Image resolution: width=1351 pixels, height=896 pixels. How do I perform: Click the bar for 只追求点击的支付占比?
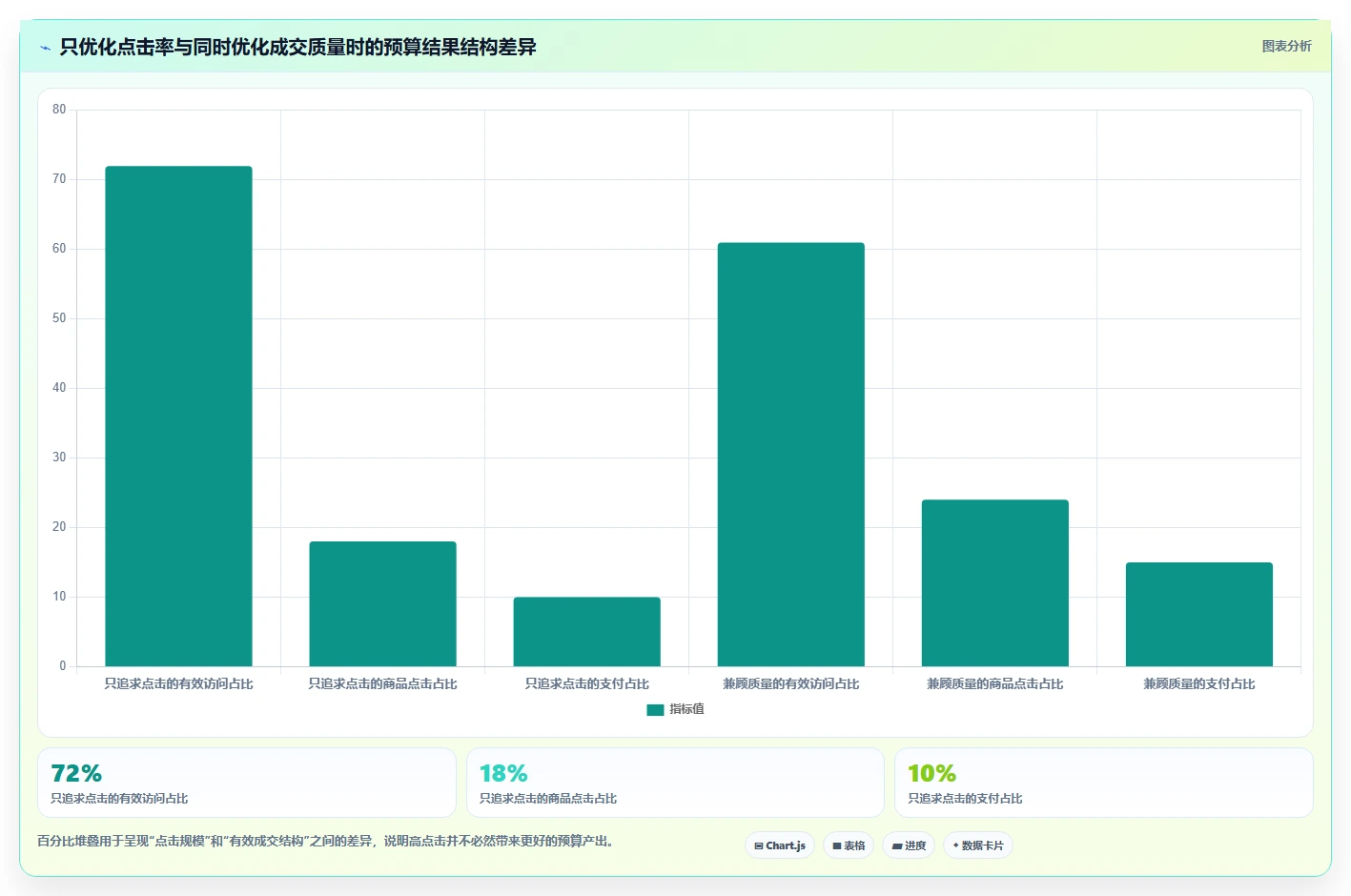coord(586,632)
